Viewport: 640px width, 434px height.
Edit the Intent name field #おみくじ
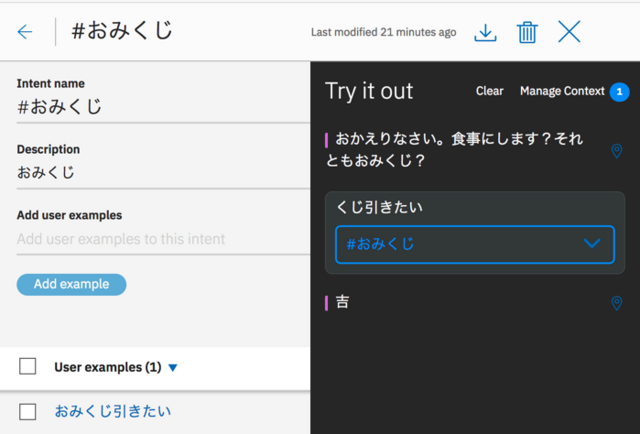163,107
